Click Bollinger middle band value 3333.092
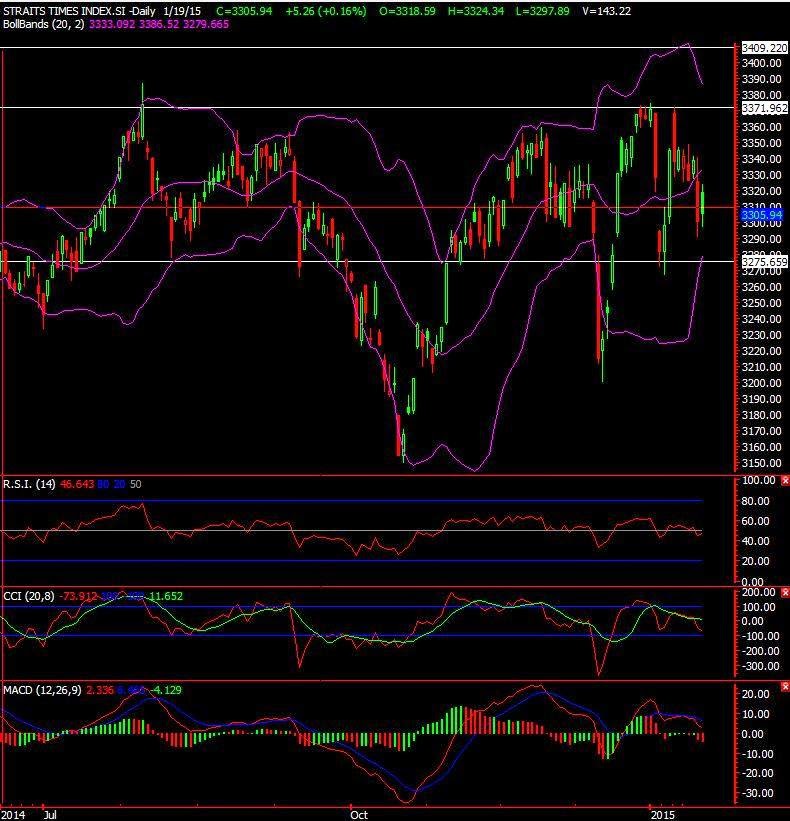Viewport: 790px width, 821px height. [112, 24]
